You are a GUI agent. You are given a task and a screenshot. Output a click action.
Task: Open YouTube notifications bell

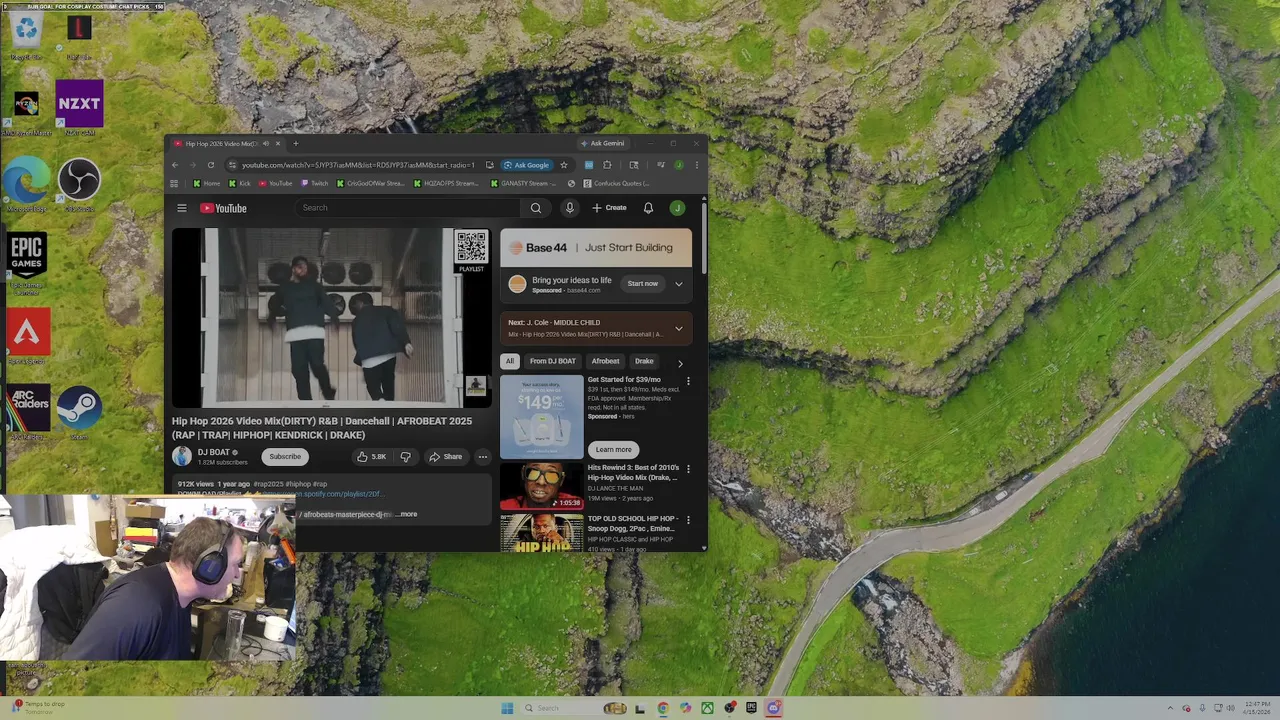(x=648, y=208)
